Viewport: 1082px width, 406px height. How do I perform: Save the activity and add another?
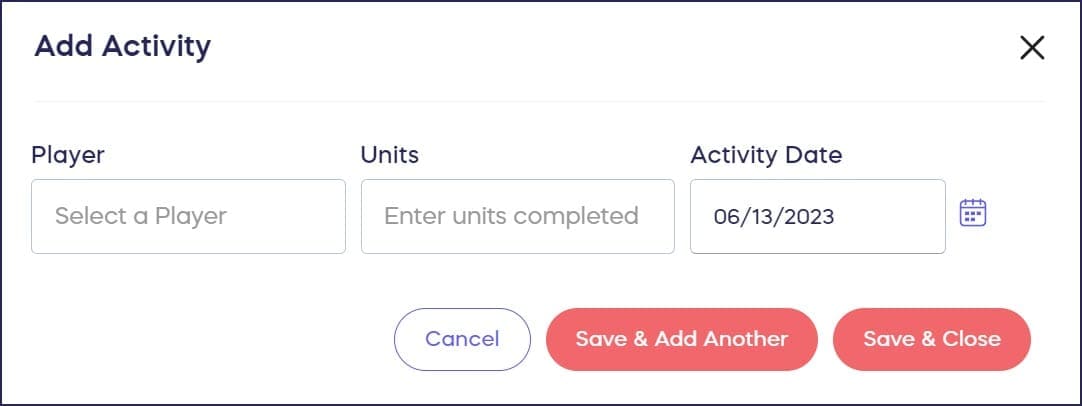pos(681,339)
